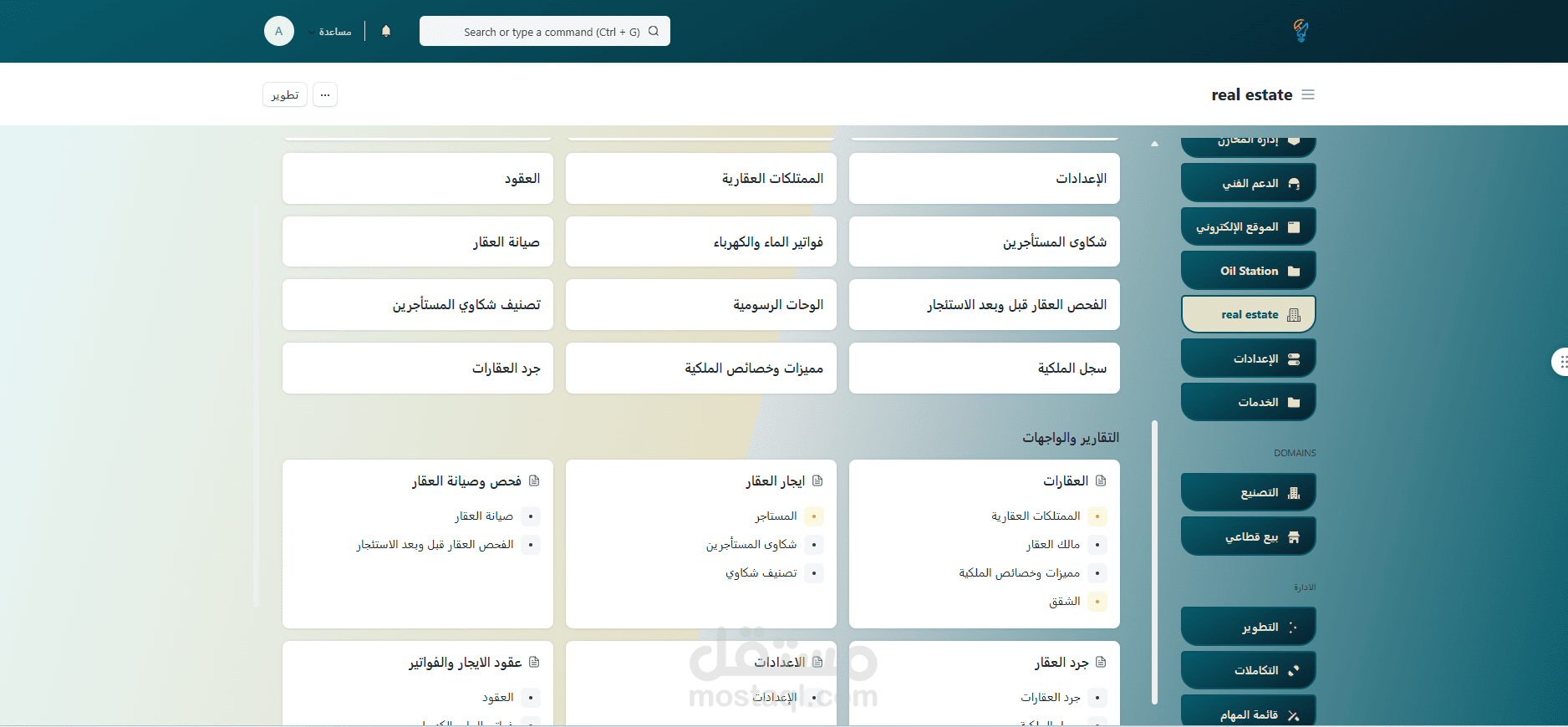
Task: Click مالك العقار link
Action: tap(1053, 545)
